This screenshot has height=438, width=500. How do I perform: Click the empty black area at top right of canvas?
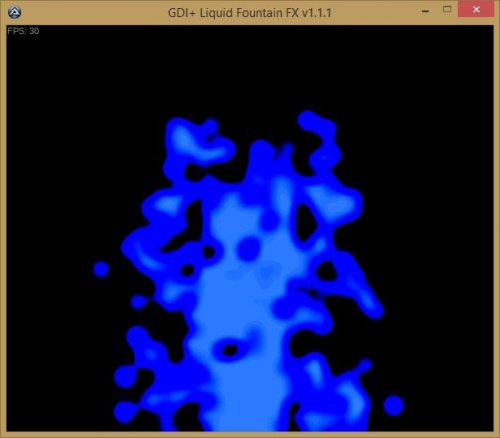pos(417,83)
